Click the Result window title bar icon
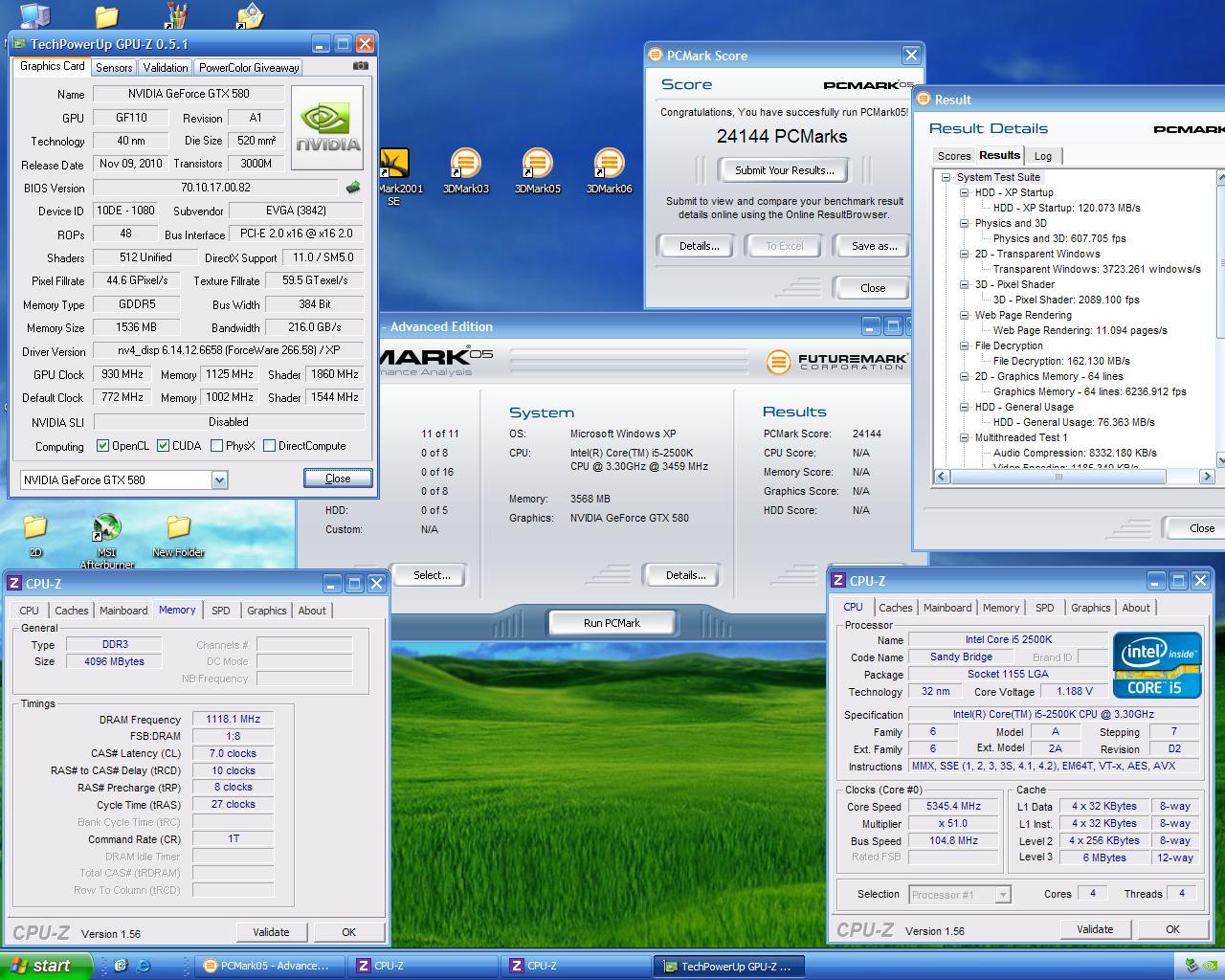 coord(924,99)
